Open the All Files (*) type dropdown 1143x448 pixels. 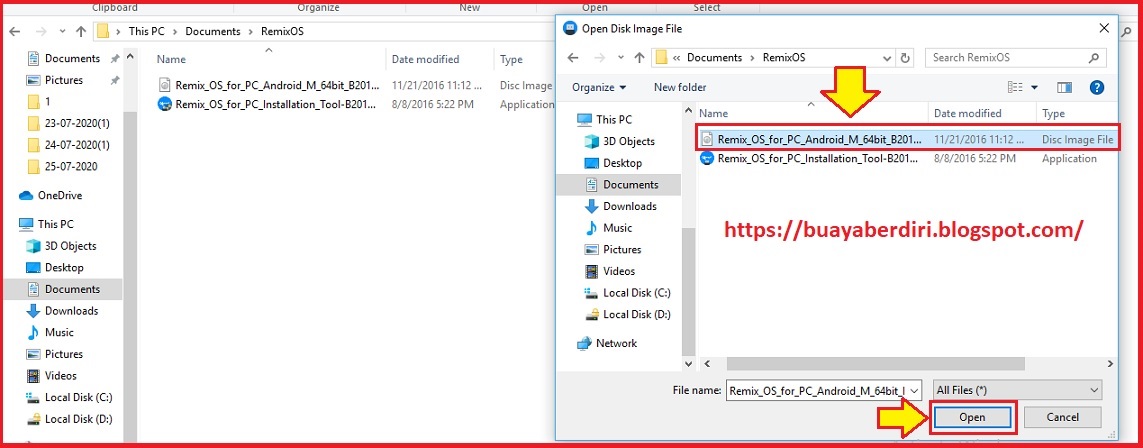(1019, 390)
